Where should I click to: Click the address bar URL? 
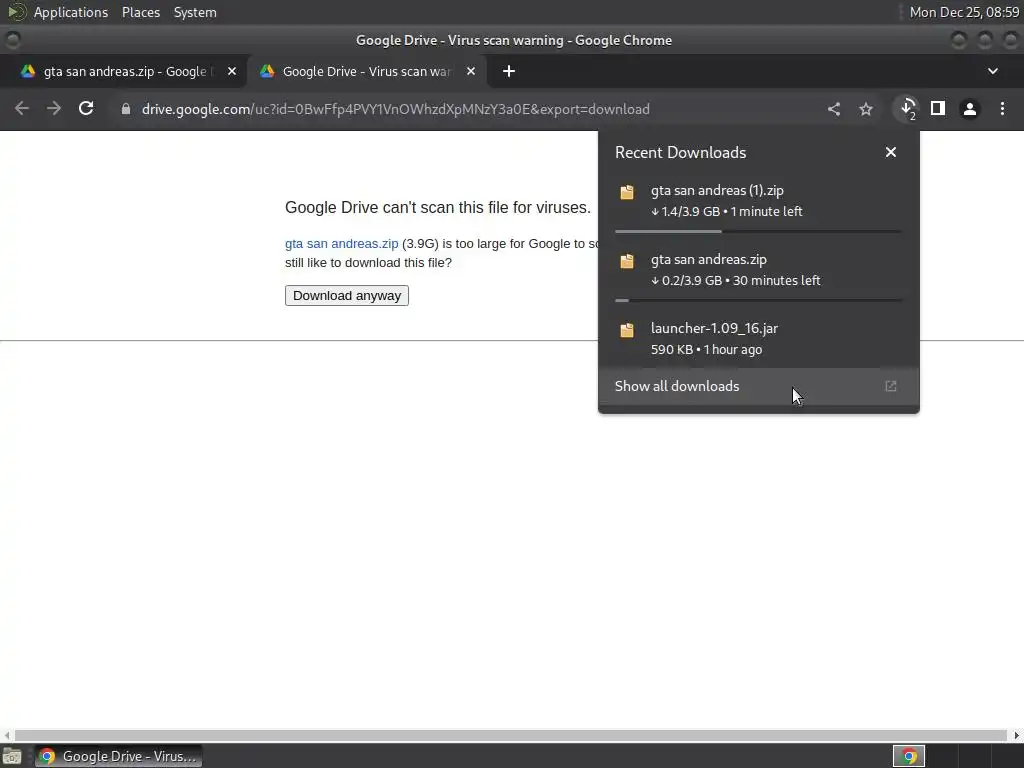tap(396, 109)
